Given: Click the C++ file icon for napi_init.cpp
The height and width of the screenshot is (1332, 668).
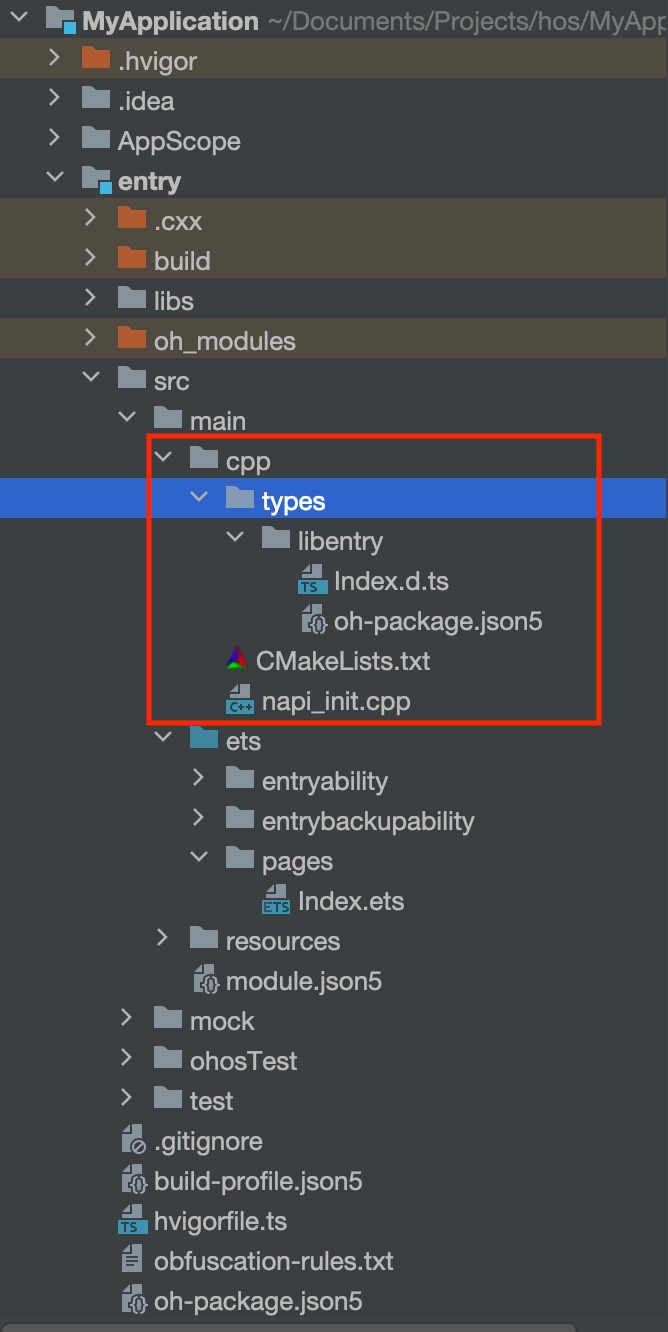Looking at the screenshot, I should [x=240, y=701].
